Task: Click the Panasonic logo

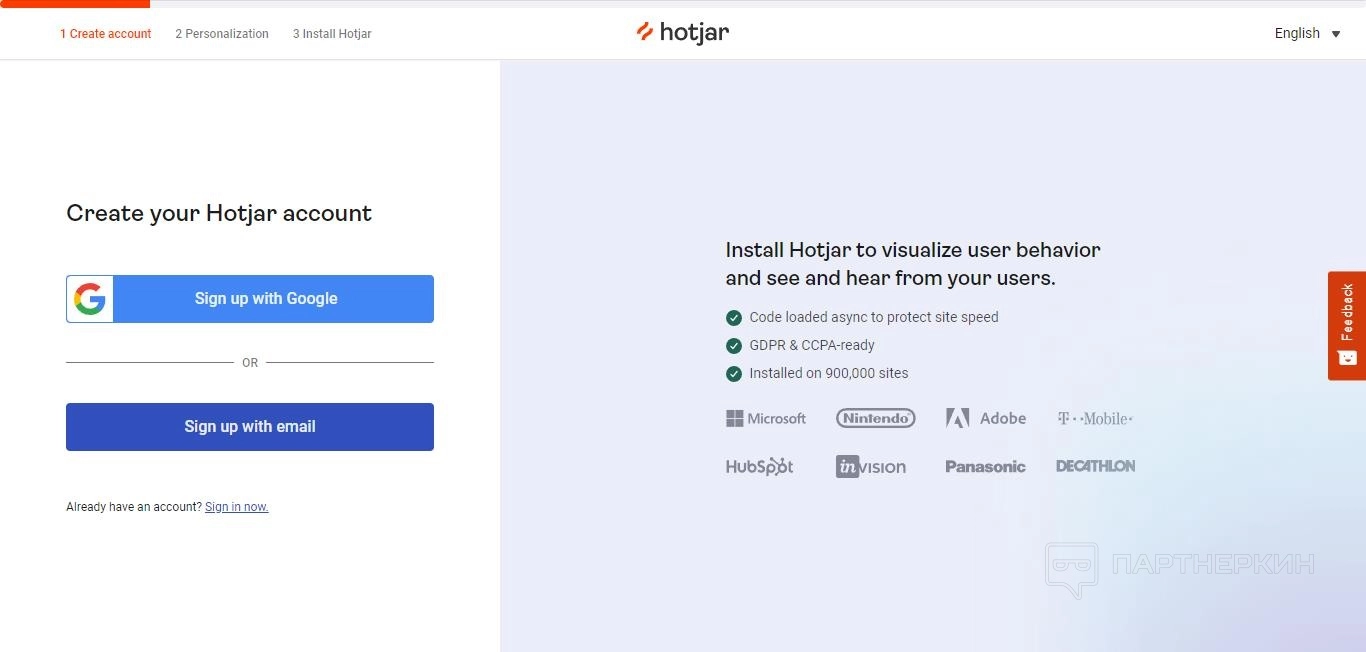Action: (985, 466)
